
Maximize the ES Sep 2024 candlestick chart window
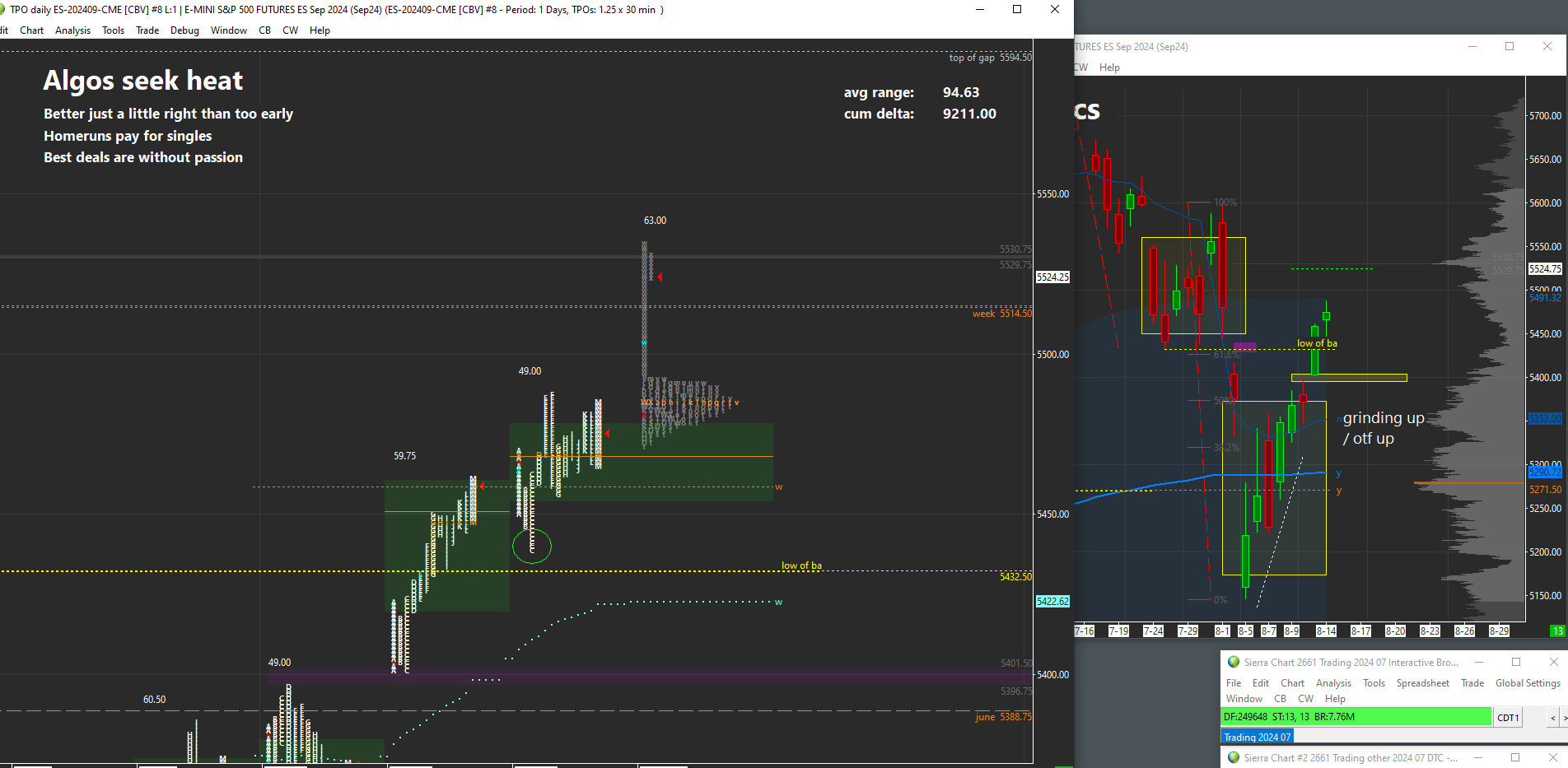(x=1510, y=46)
